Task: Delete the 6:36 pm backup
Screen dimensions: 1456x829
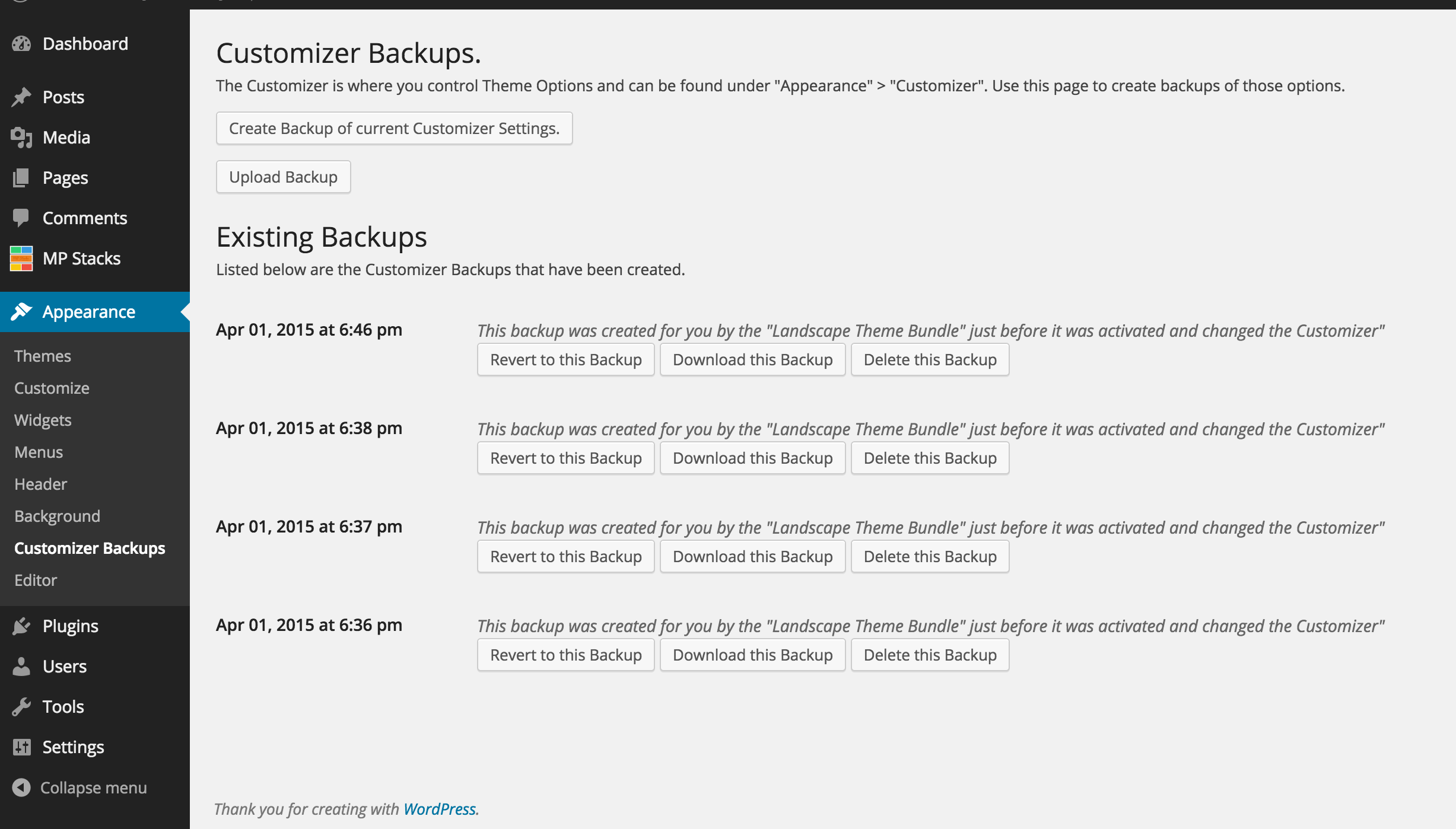Action: tap(930, 655)
